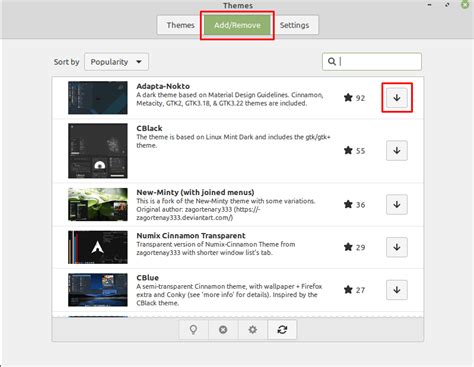
Task: Select the 'CBlack' title
Action: pyautogui.click(x=149, y=128)
